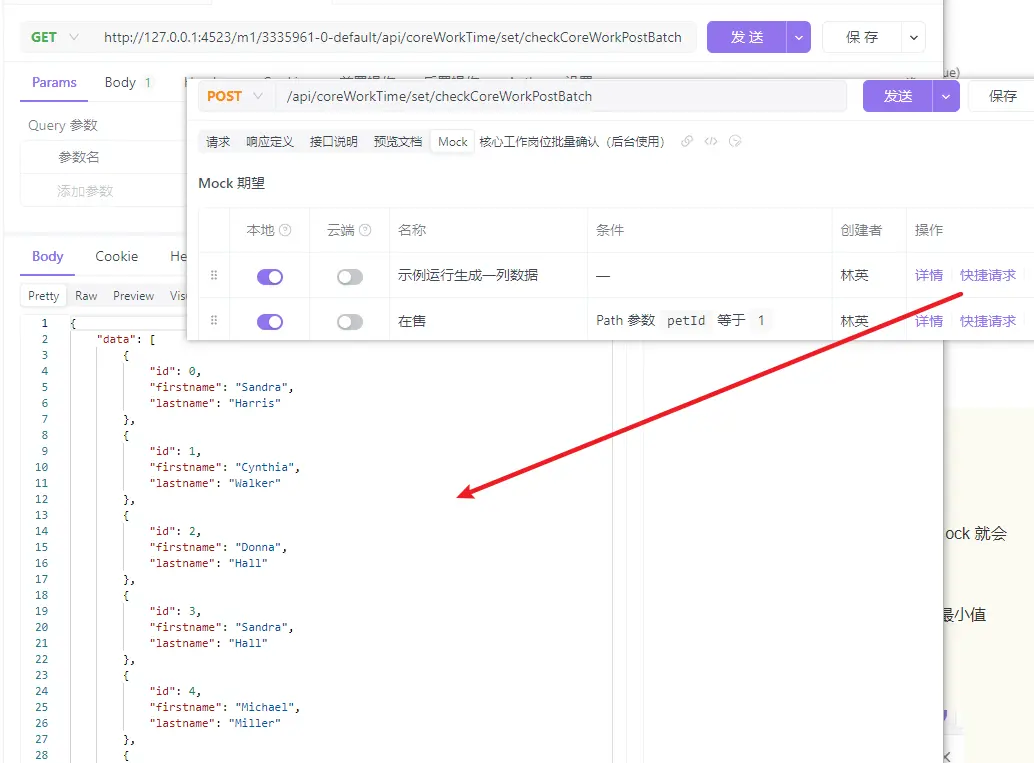Expand the arrow next to 发送 in the mock panel
The image size is (1034, 763).
(946, 96)
